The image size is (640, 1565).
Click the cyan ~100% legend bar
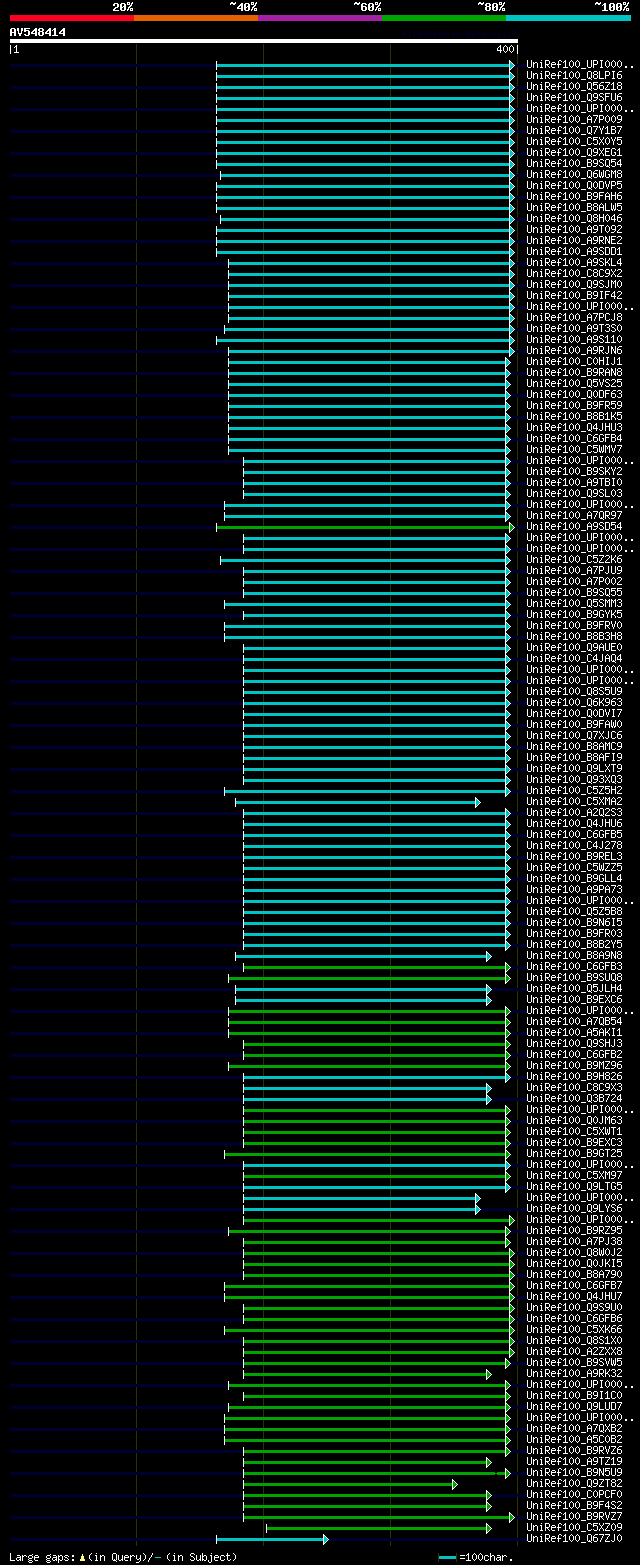click(568, 18)
